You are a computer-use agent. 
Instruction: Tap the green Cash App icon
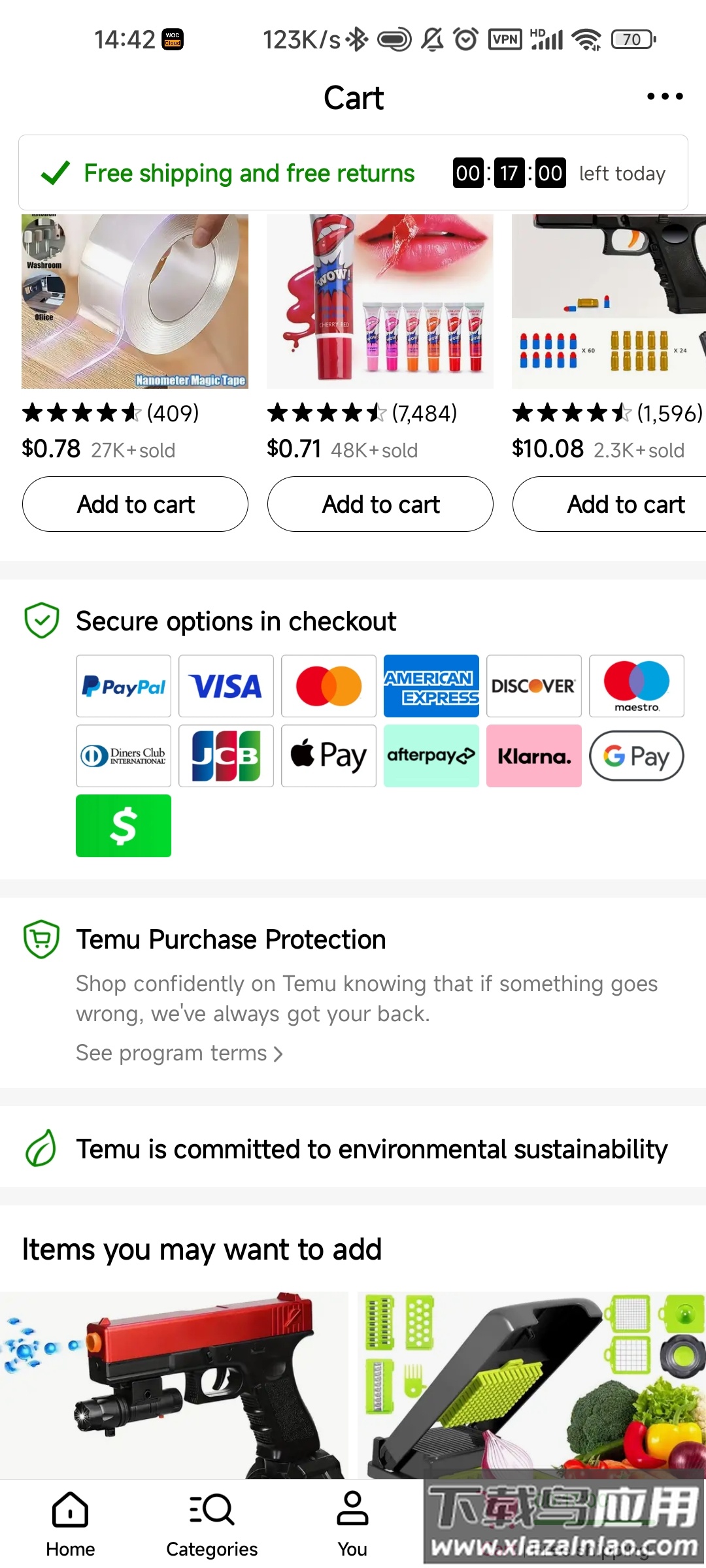coord(124,826)
